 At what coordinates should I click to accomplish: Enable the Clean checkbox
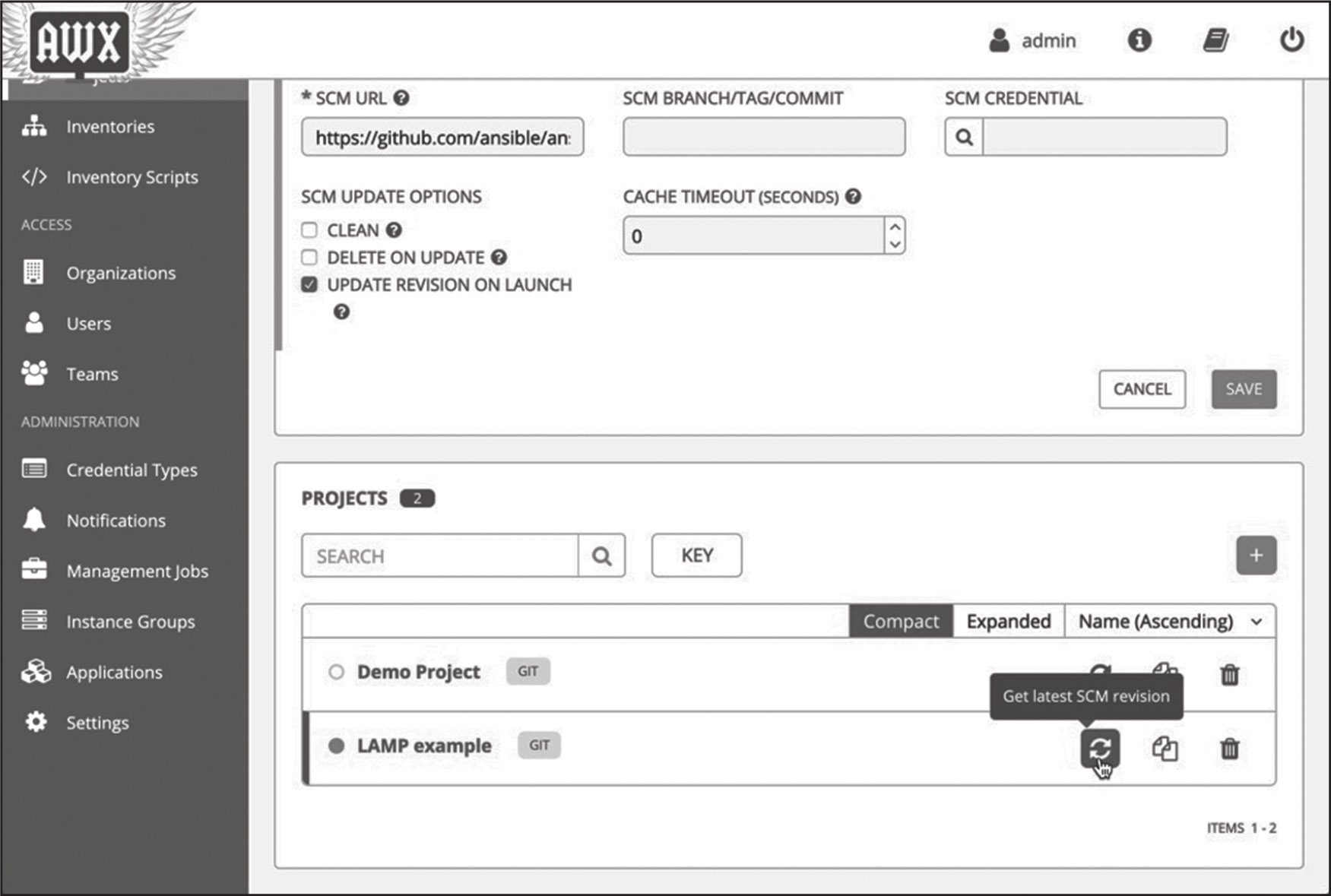tap(309, 230)
